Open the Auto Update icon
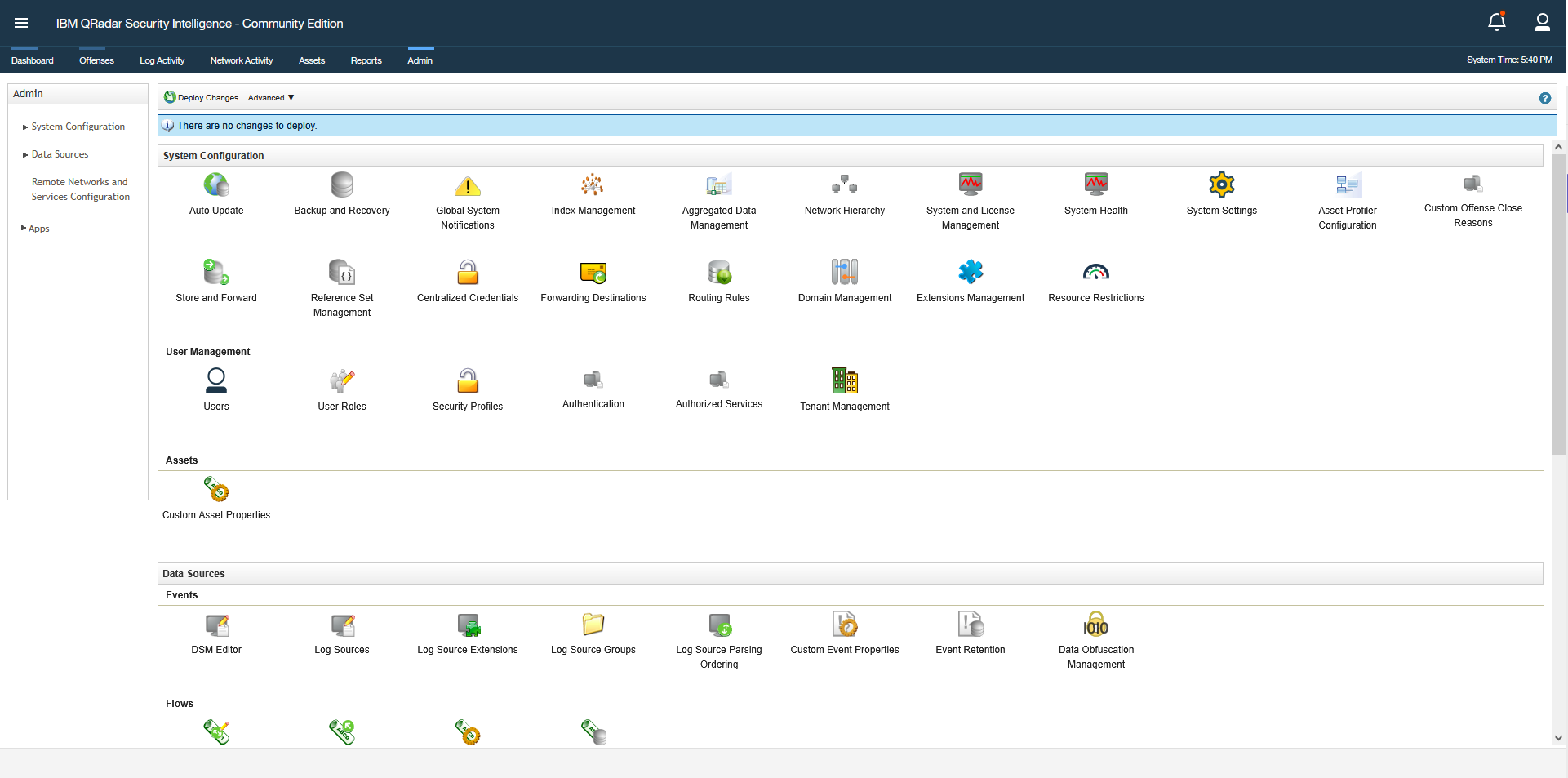This screenshot has height=778, width=1568. [216, 185]
